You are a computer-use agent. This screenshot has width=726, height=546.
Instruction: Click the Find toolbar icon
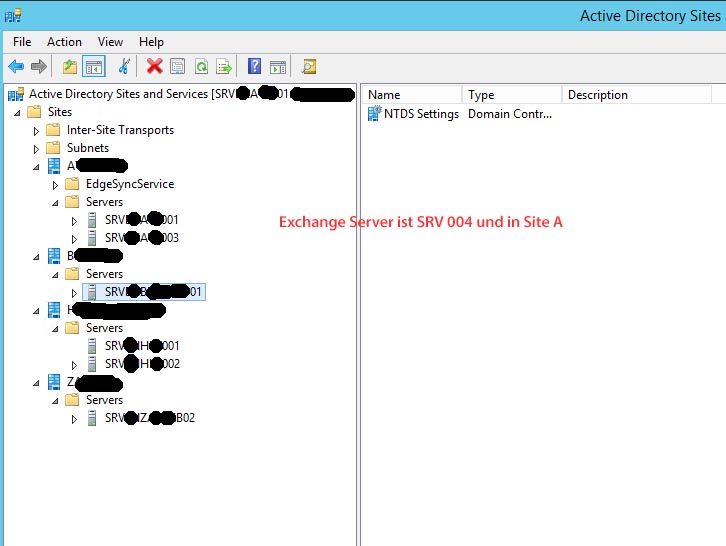[x=309, y=67]
